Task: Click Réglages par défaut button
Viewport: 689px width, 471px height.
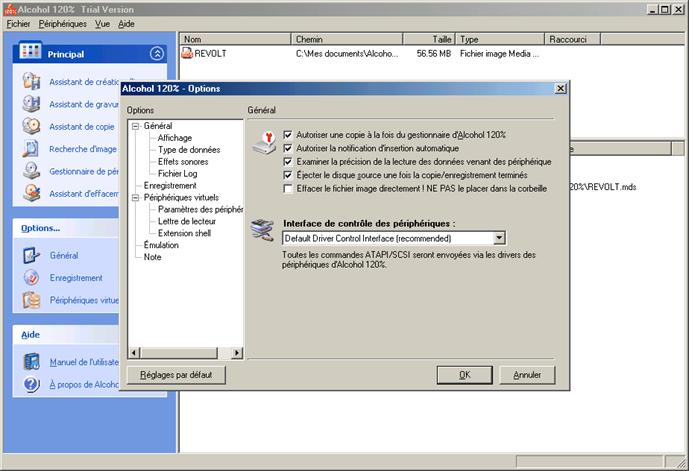Action: point(176,375)
